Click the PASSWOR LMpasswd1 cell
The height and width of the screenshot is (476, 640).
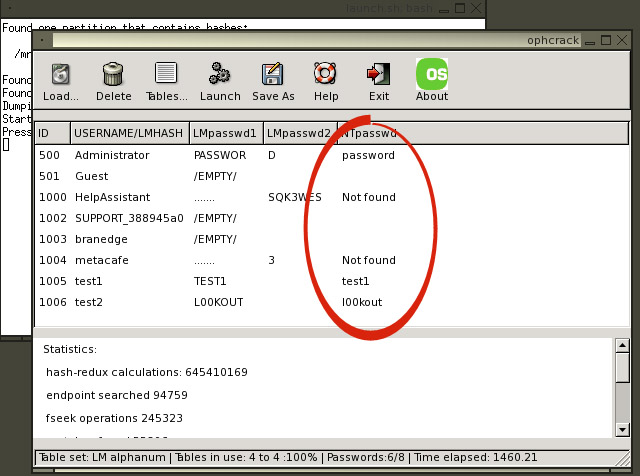pos(220,155)
